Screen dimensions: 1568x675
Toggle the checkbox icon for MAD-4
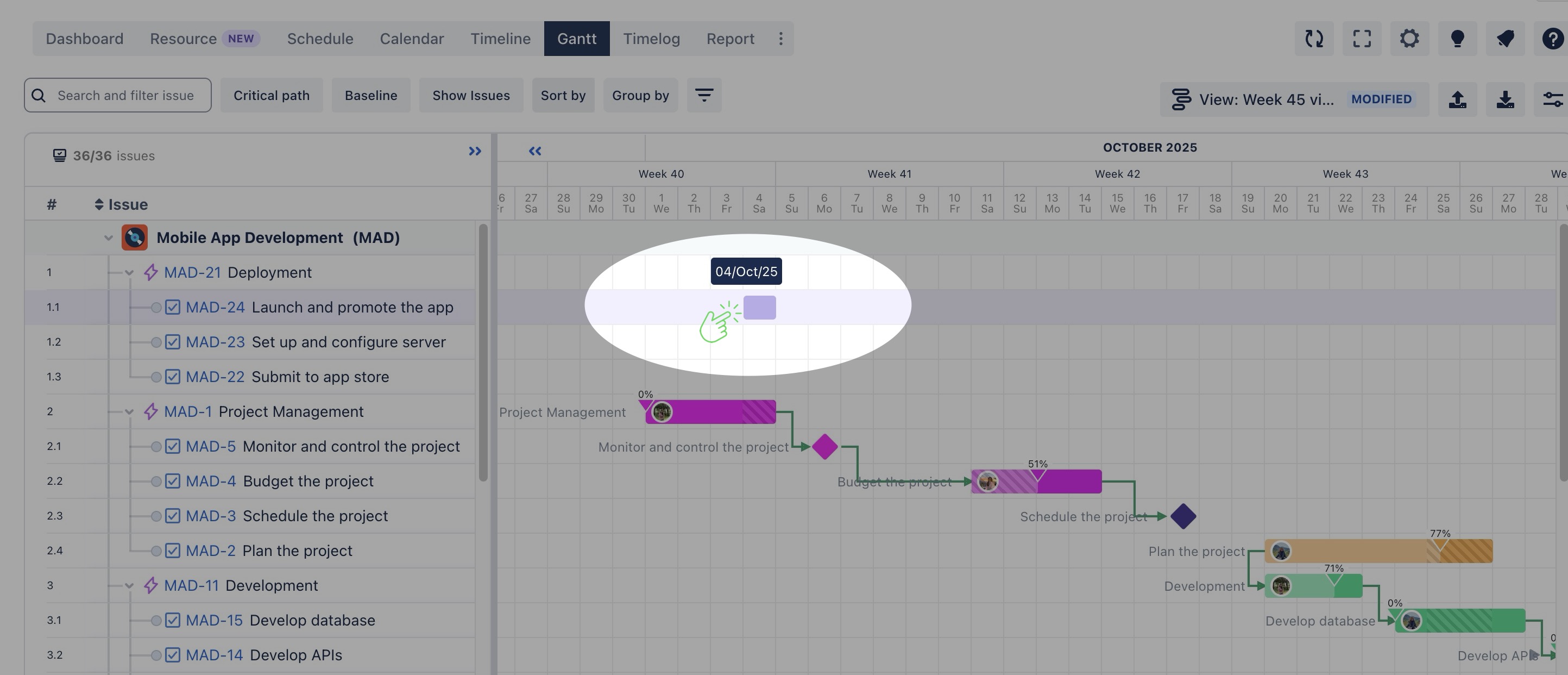[x=173, y=482]
